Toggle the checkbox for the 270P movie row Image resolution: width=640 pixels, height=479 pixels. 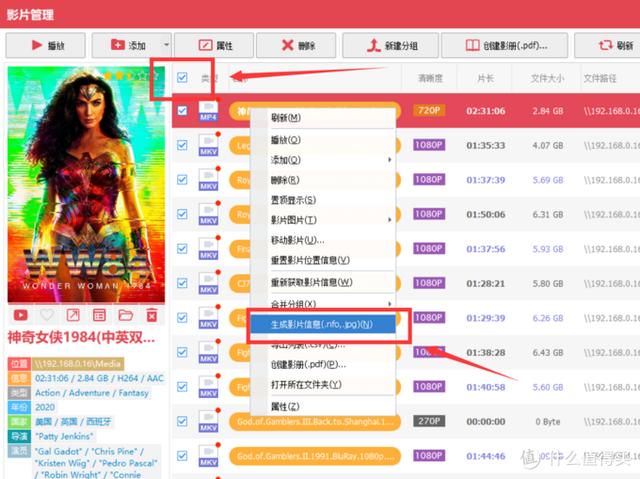(182, 421)
